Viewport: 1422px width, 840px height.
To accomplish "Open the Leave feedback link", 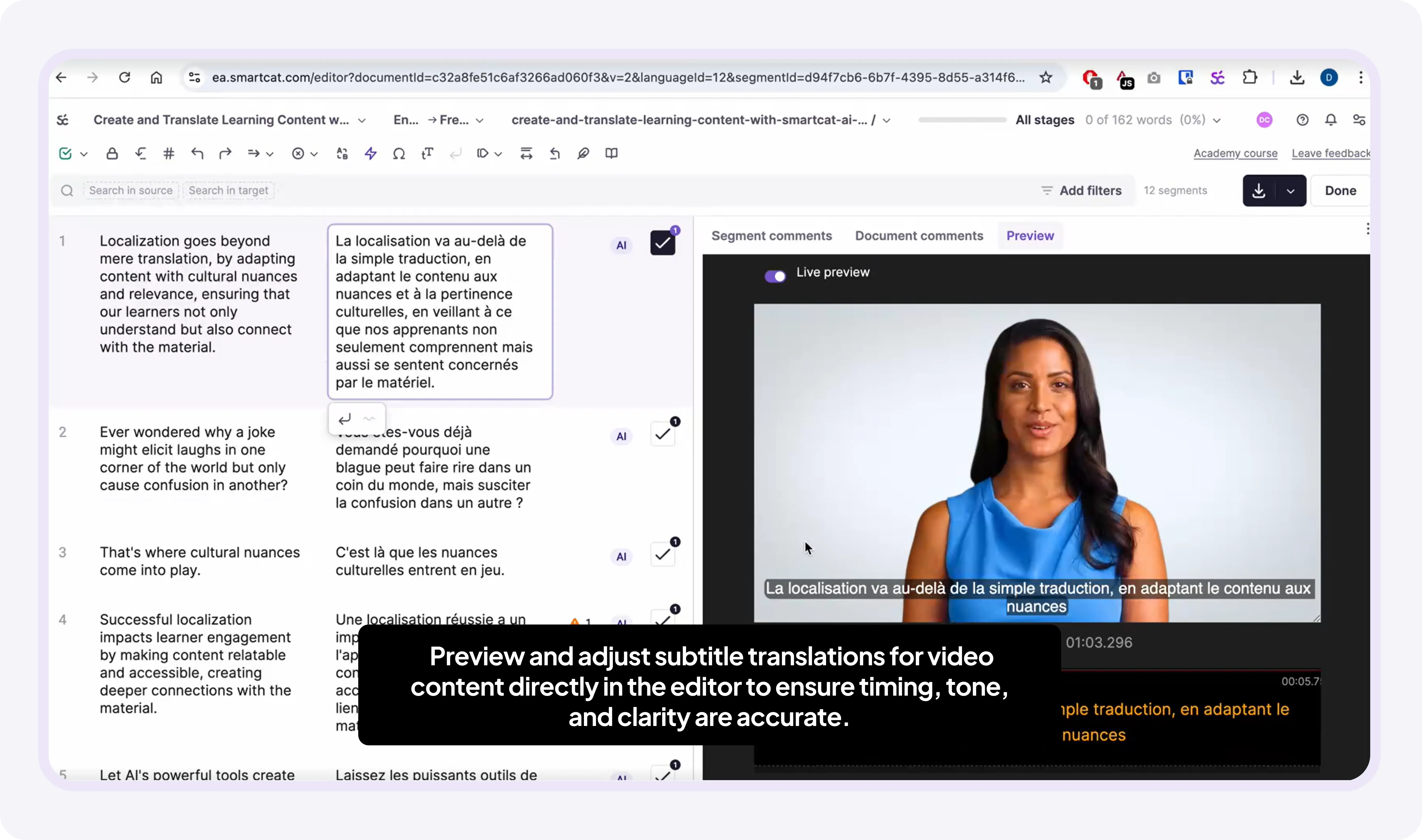I will (x=1331, y=154).
